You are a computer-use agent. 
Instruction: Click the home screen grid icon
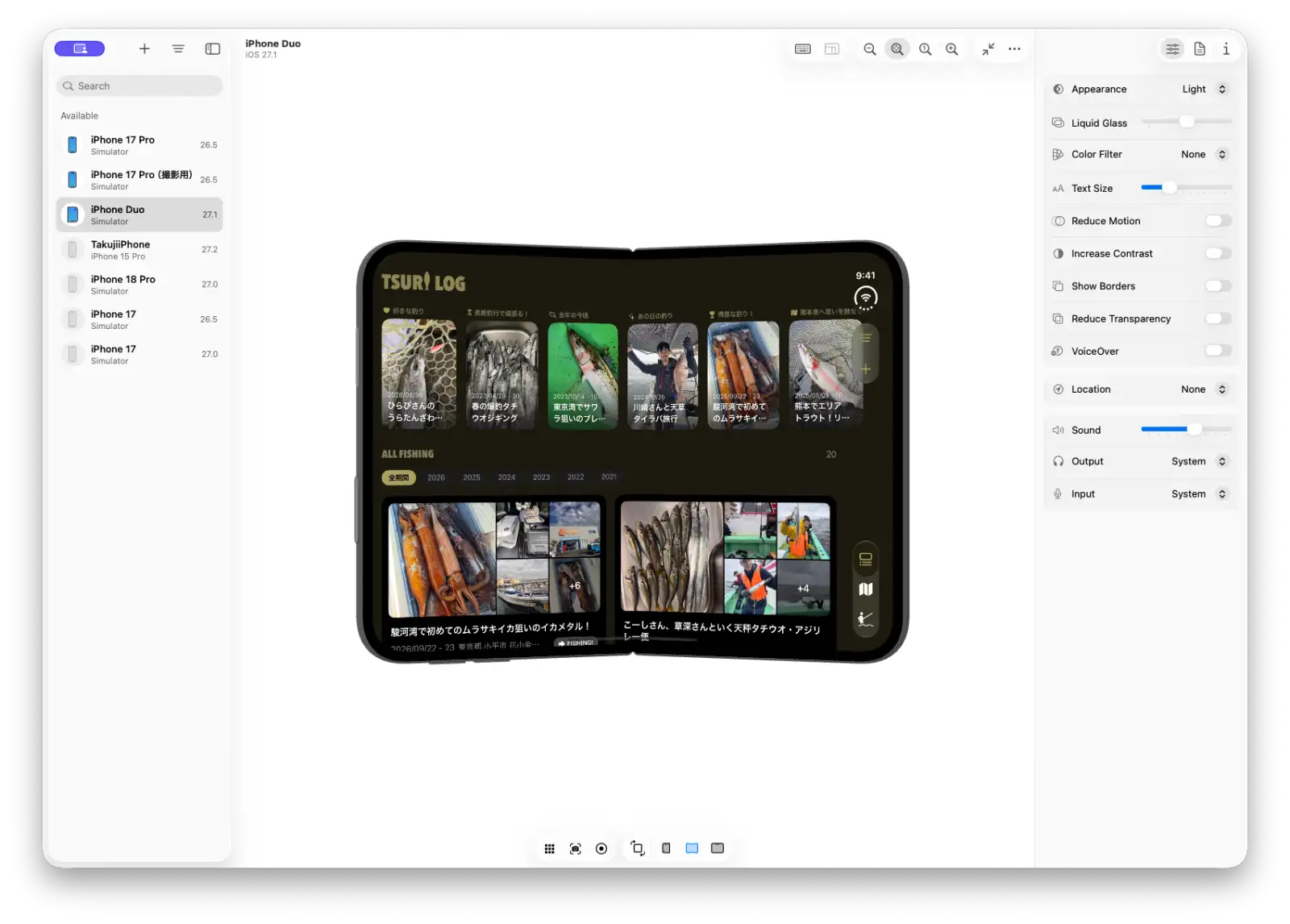point(549,848)
